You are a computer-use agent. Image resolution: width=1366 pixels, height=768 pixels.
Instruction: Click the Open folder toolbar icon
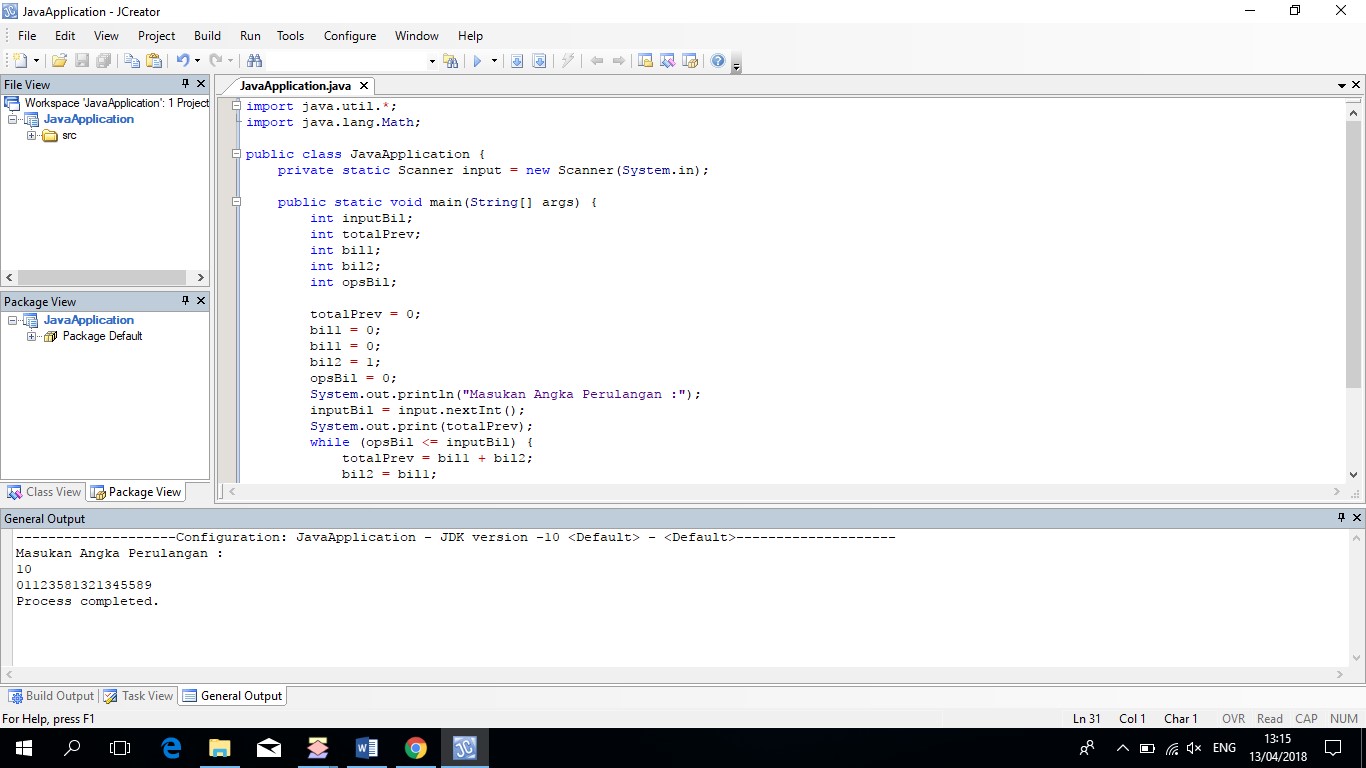[x=59, y=61]
